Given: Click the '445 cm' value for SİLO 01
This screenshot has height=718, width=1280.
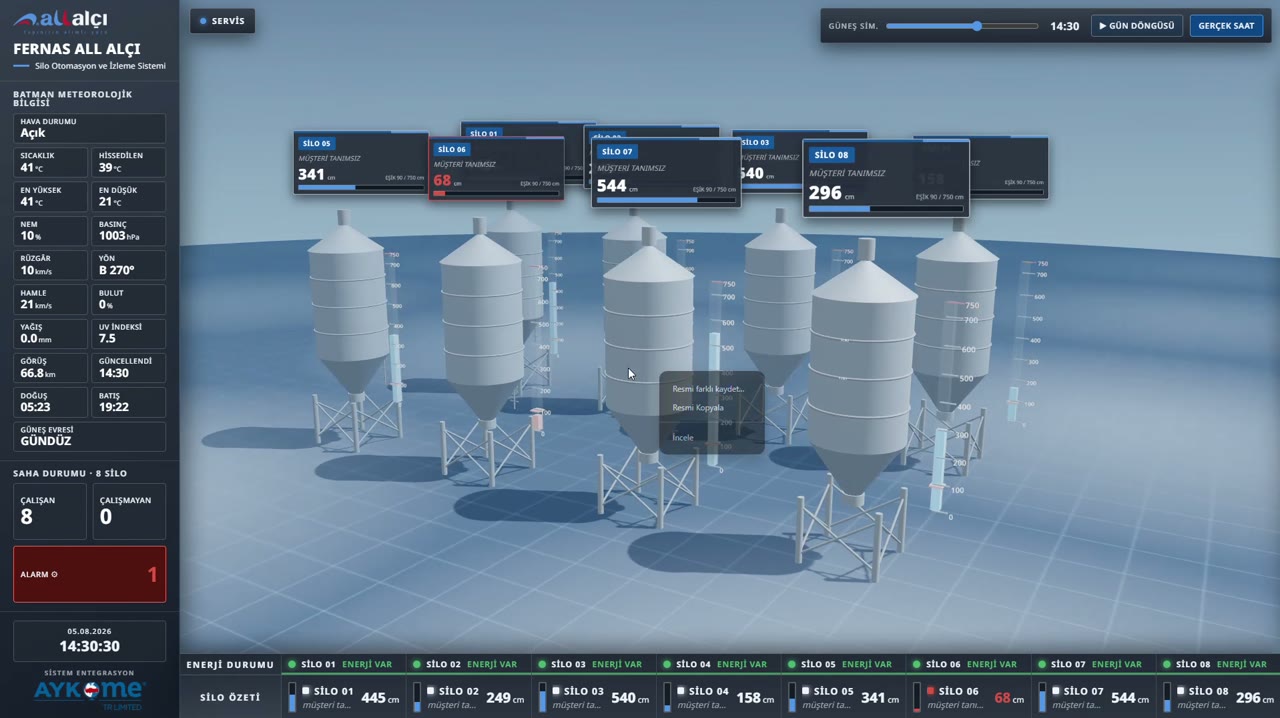Looking at the screenshot, I should tap(380, 698).
